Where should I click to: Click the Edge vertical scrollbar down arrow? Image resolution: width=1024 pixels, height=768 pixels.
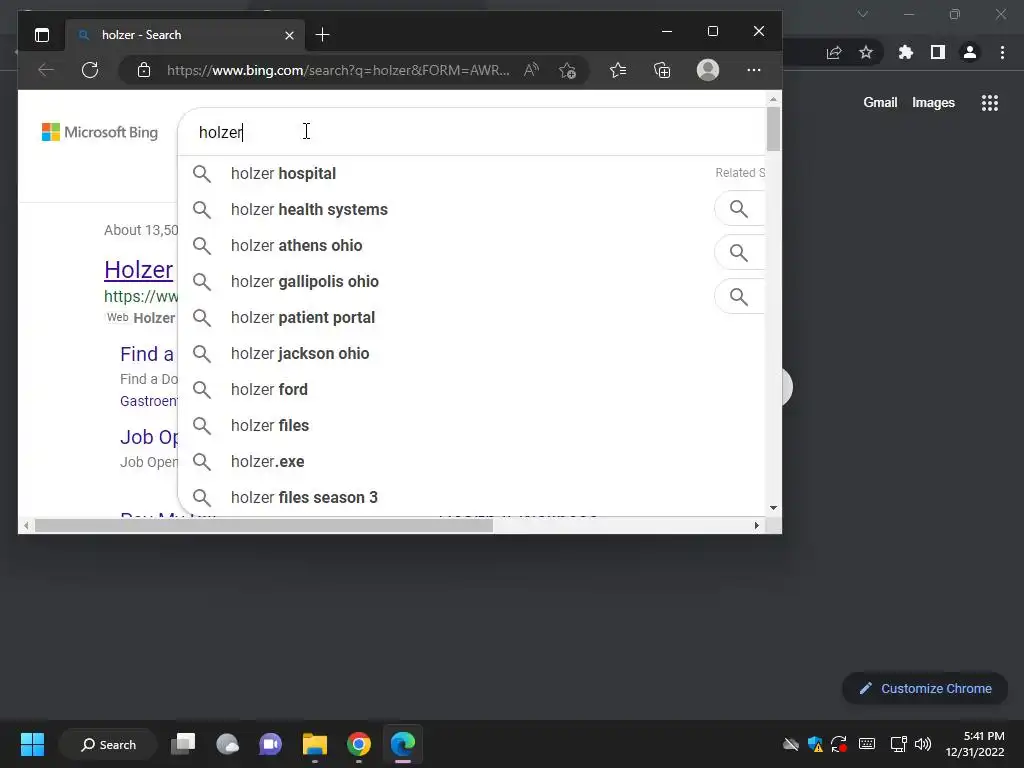click(773, 507)
